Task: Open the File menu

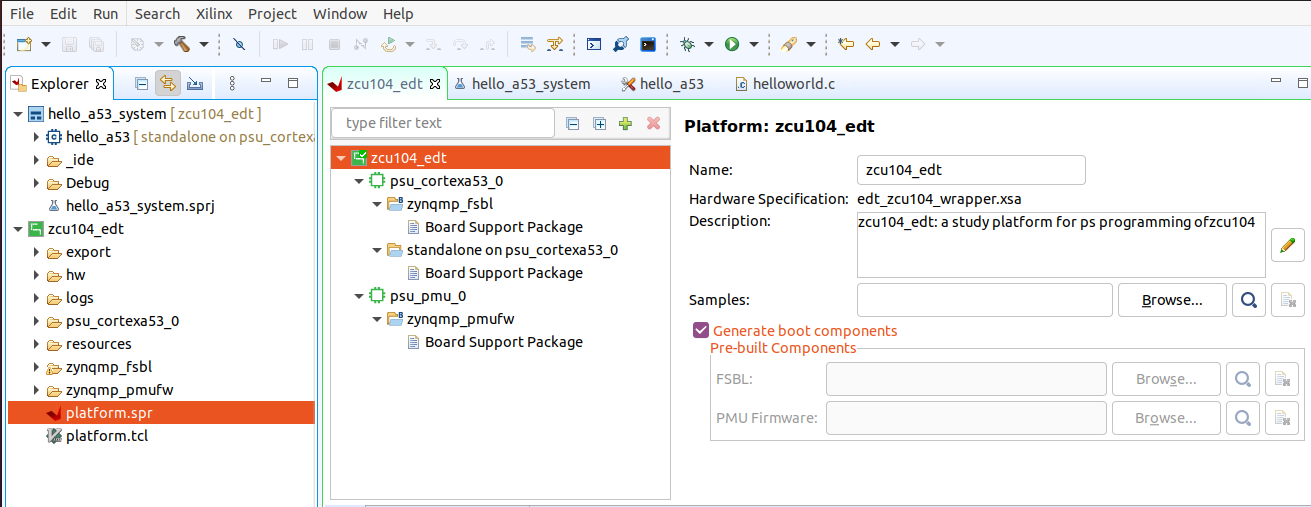Action: tap(21, 14)
